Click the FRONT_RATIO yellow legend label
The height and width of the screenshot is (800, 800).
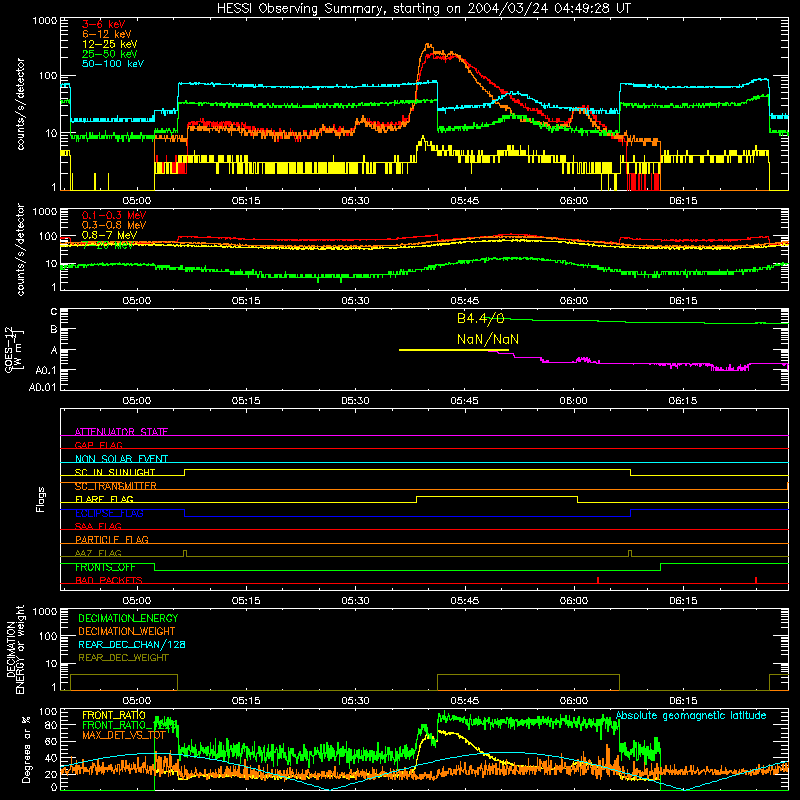click(x=114, y=715)
